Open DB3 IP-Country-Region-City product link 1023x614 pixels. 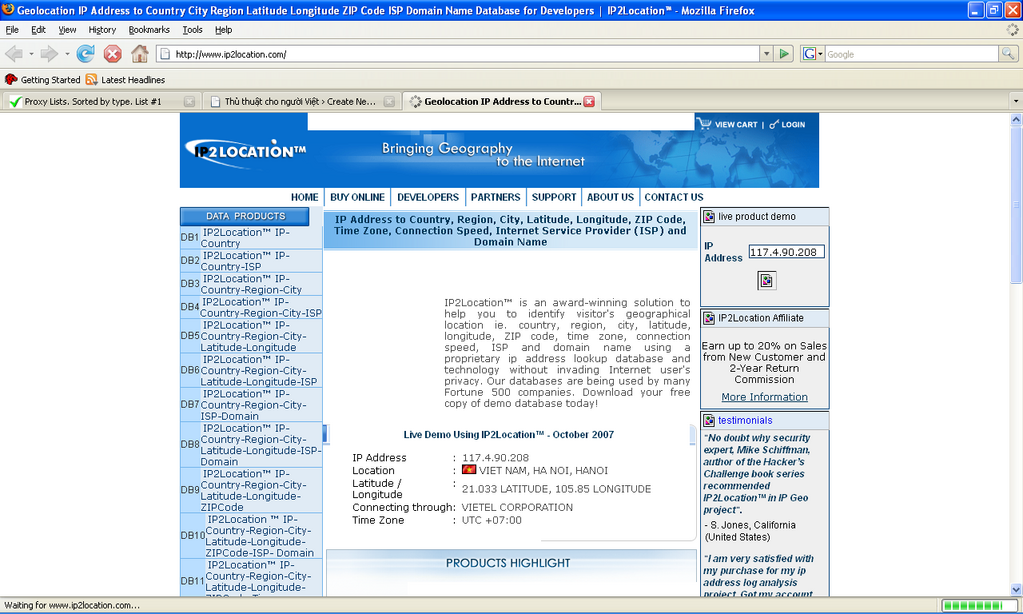tap(251, 284)
